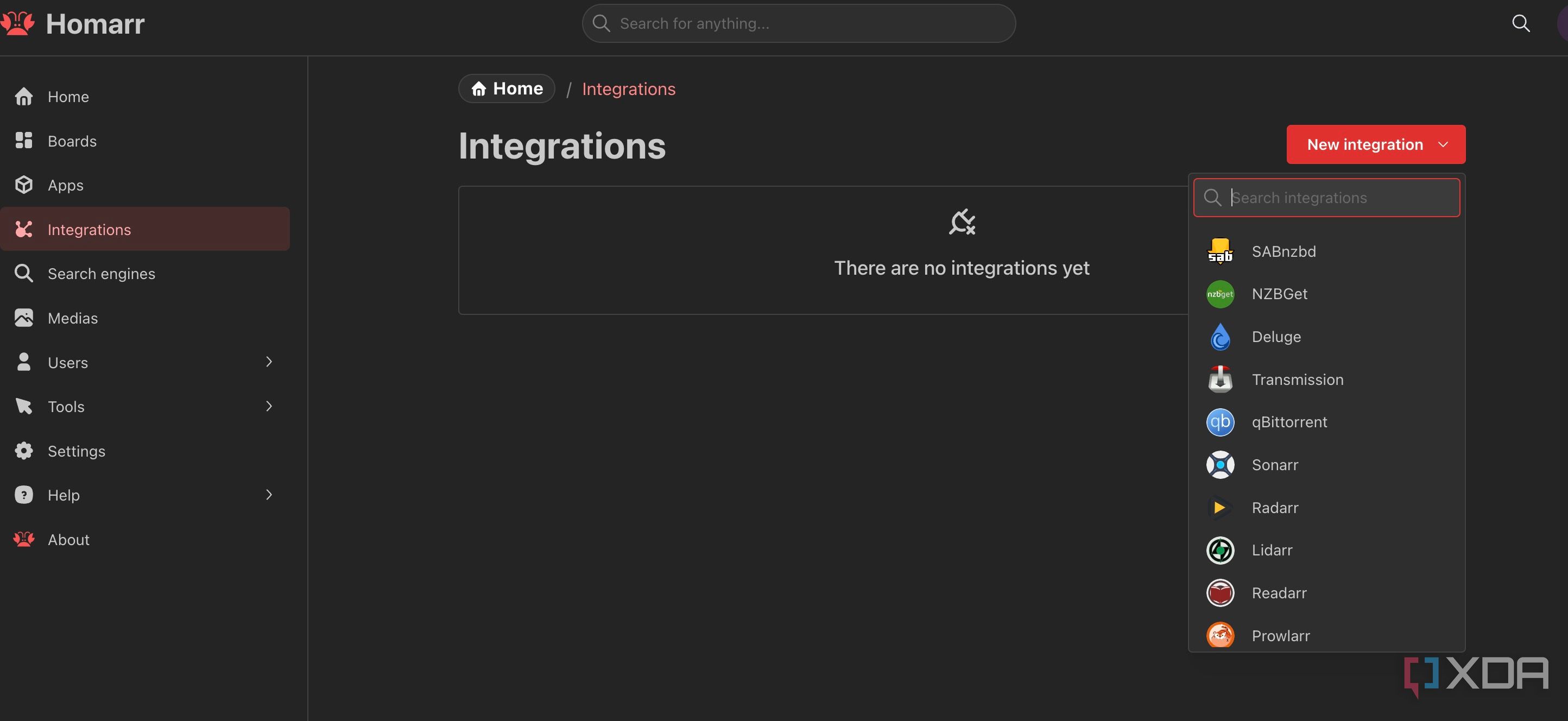Image resolution: width=1568 pixels, height=721 pixels.
Task: Select Readarr from integration list
Action: [1326, 593]
